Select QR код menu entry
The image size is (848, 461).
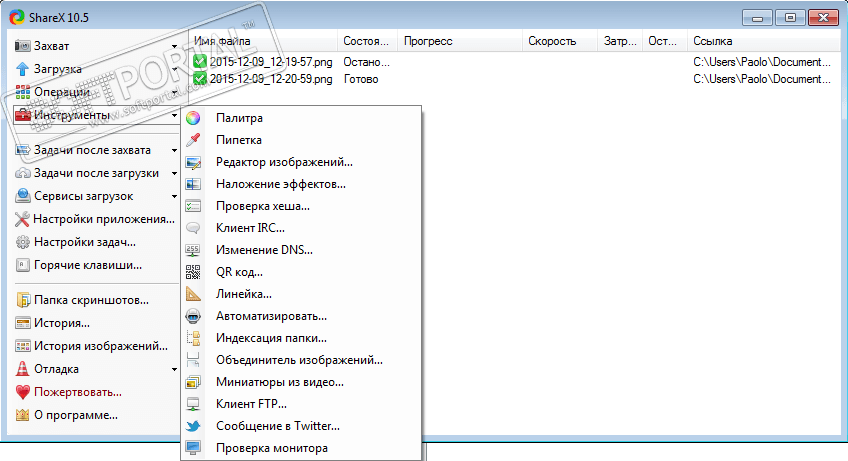pos(301,272)
